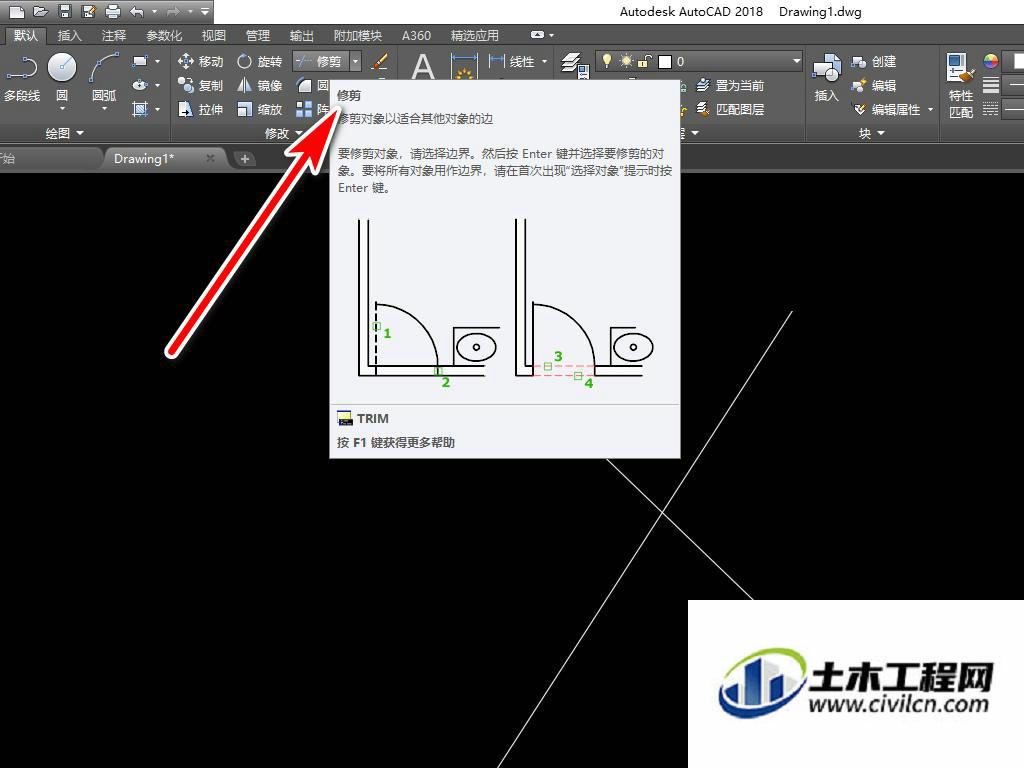Screen dimensions: 1024x768
Task: Expand the 圆弧 arc options arrow
Action: click(x=104, y=108)
